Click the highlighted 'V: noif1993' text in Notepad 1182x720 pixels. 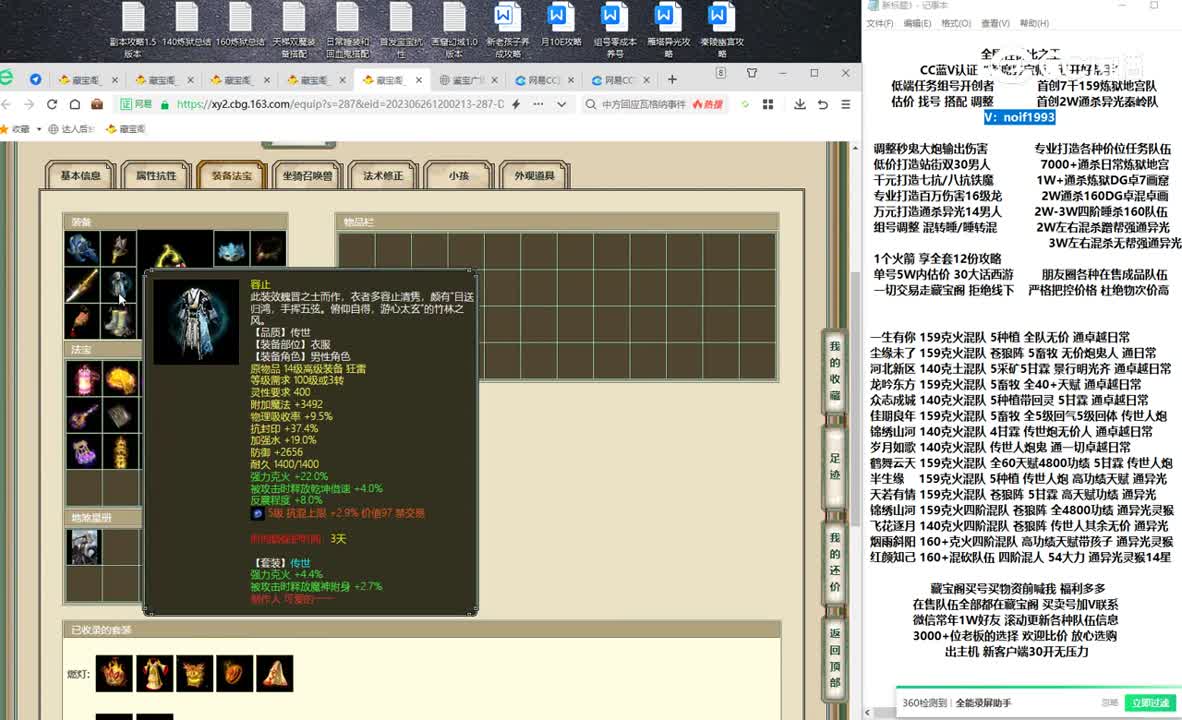(x=1019, y=117)
